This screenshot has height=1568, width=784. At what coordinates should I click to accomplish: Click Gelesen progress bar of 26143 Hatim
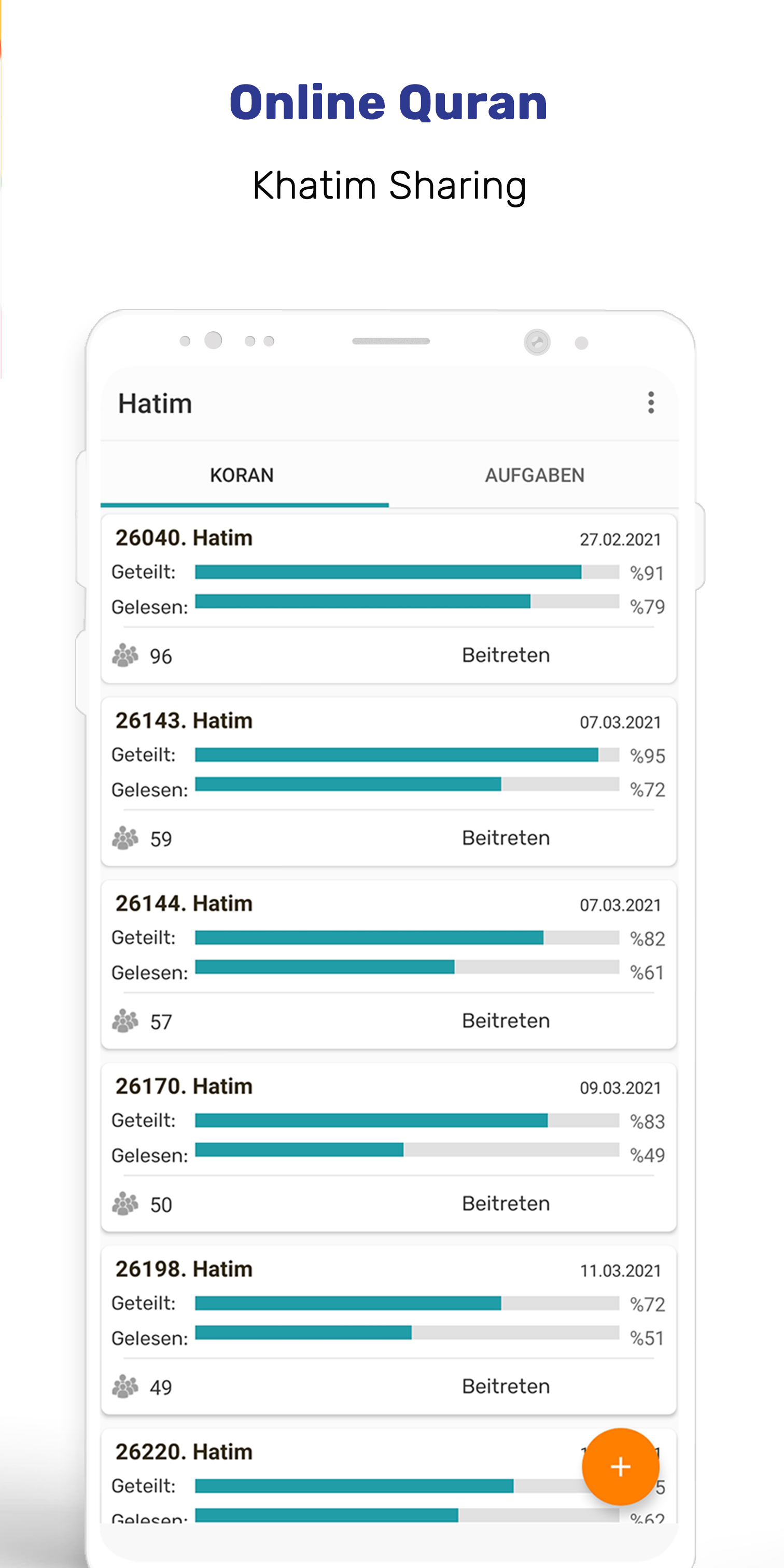coord(407,784)
